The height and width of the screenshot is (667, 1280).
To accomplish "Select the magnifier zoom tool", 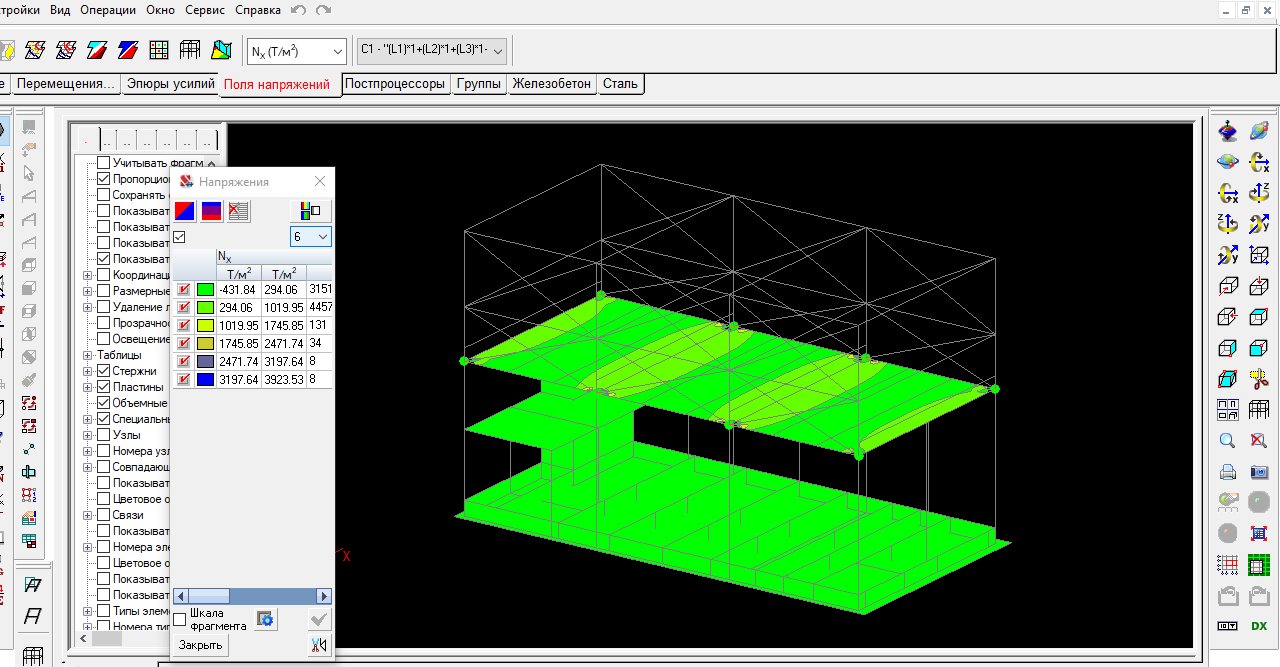I will tap(1228, 441).
